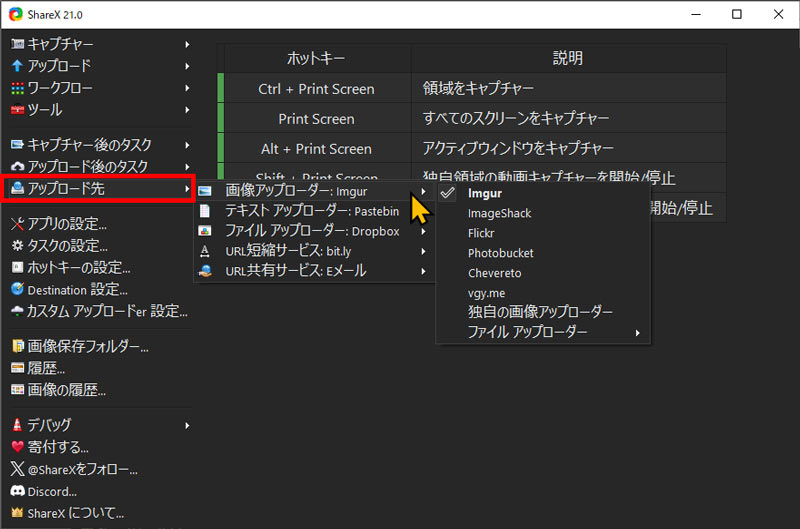Click the カスタム アップロードer 設定 icon
The width and height of the screenshot is (800, 529).
click(x=17, y=311)
